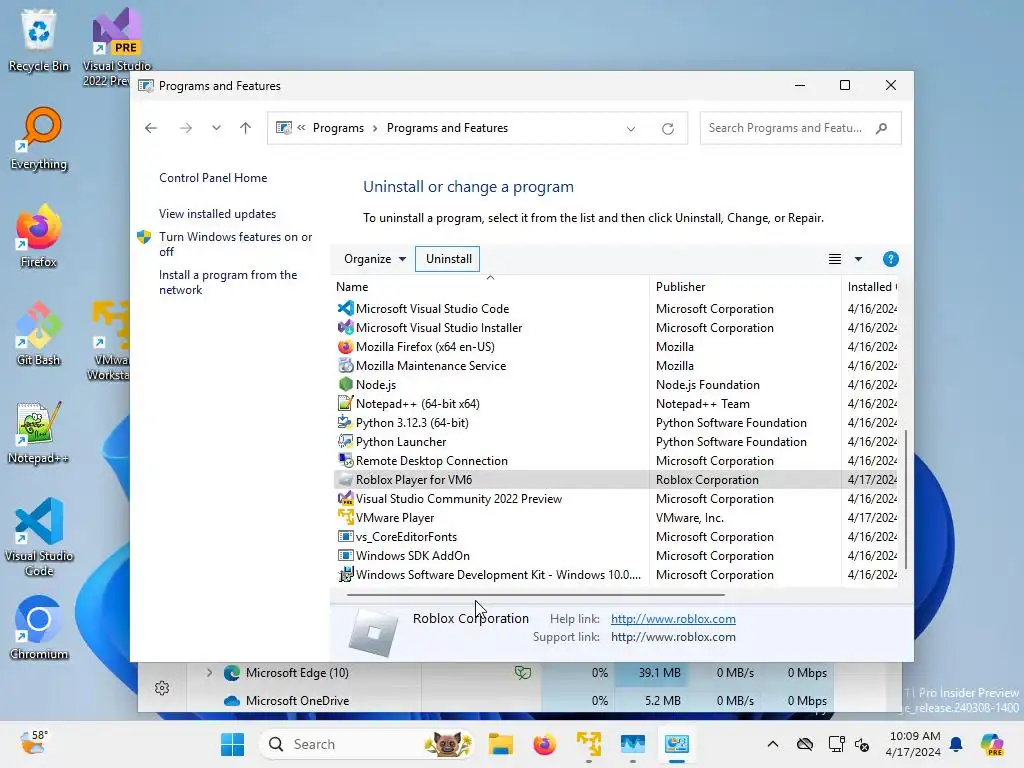
Task: Click the Mozilla Firefox program icon in the list
Action: click(345, 347)
